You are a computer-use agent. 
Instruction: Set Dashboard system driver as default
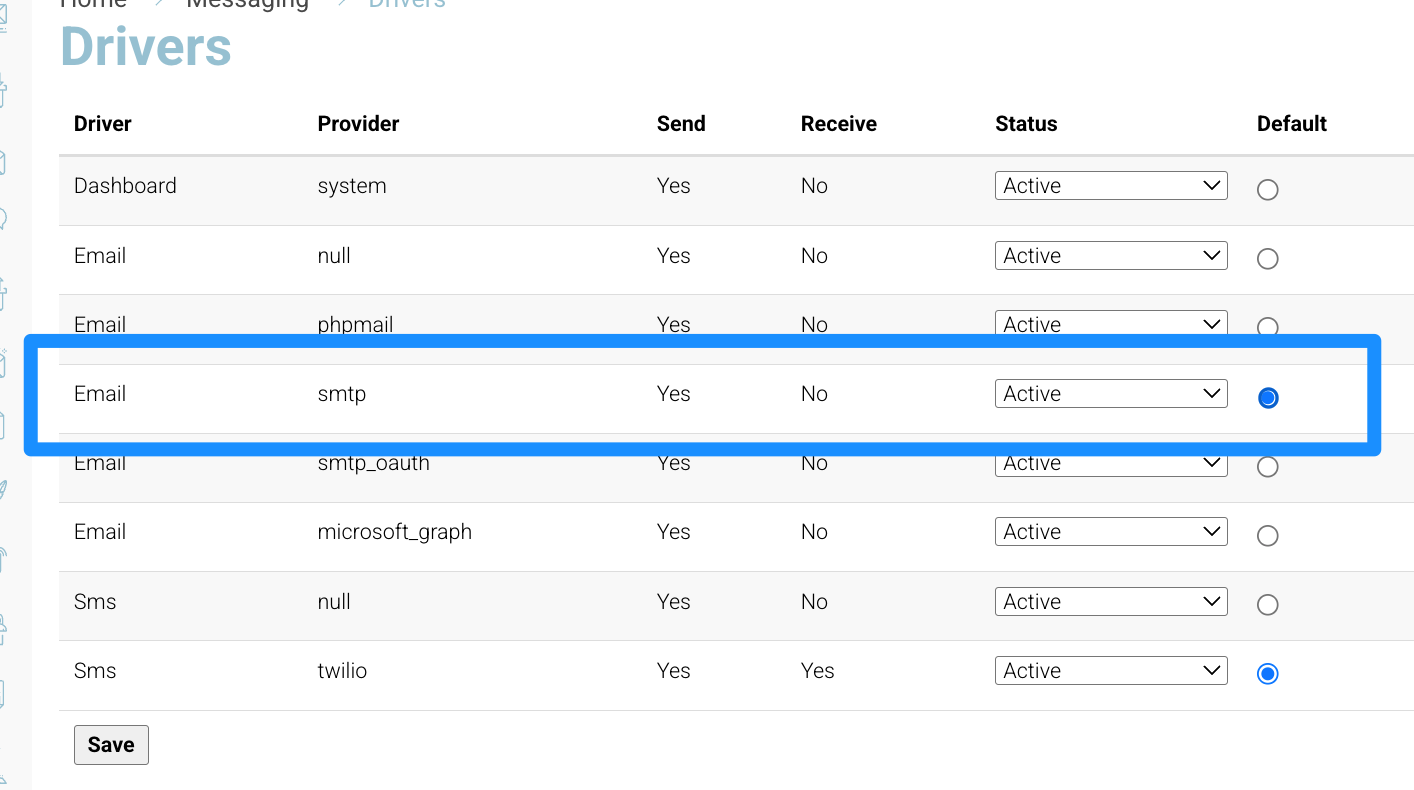pyautogui.click(x=1267, y=190)
